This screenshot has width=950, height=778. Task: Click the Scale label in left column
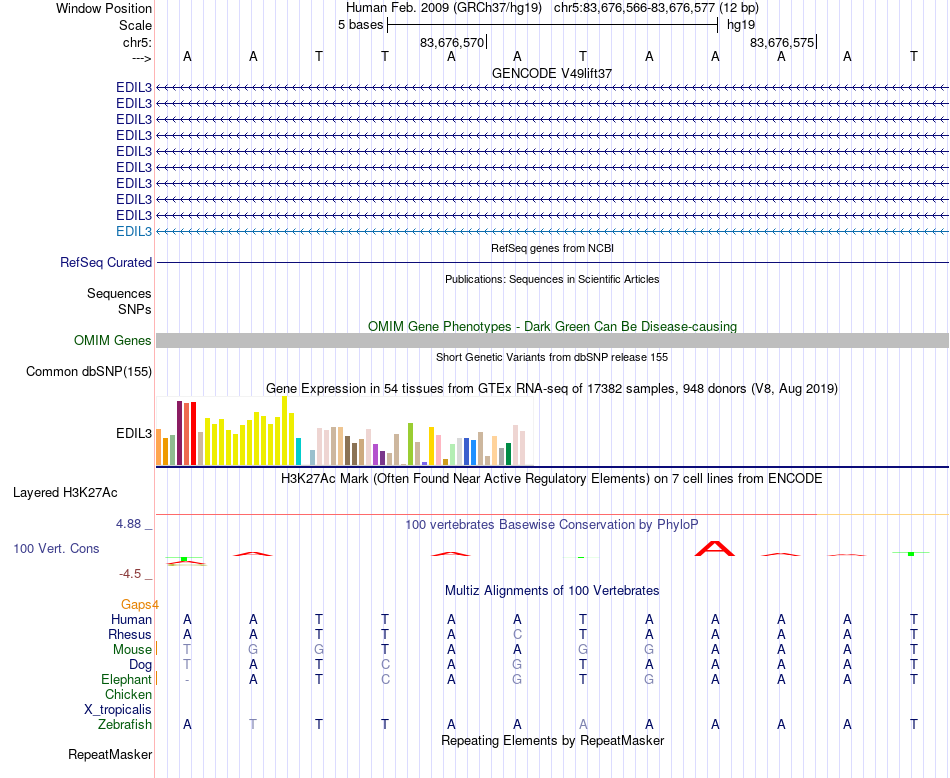tap(136, 25)
